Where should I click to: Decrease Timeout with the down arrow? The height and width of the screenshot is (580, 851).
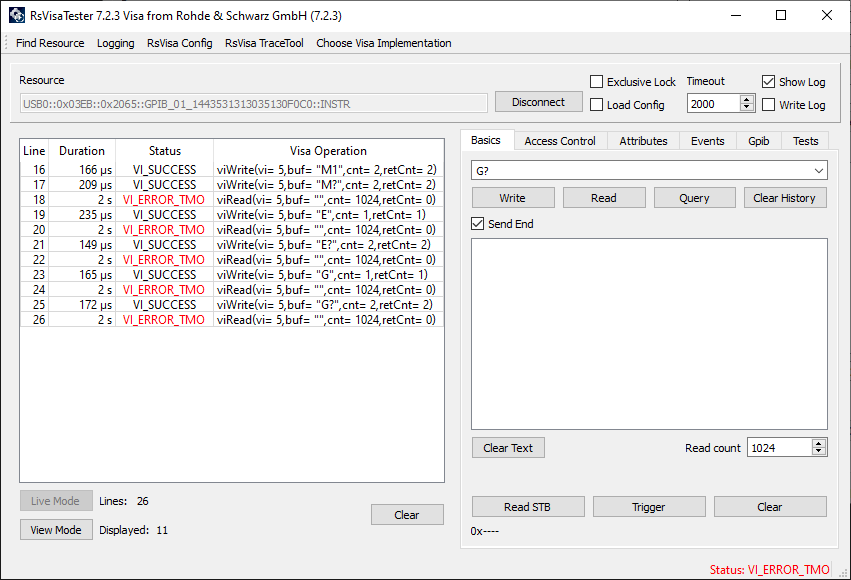747,108
